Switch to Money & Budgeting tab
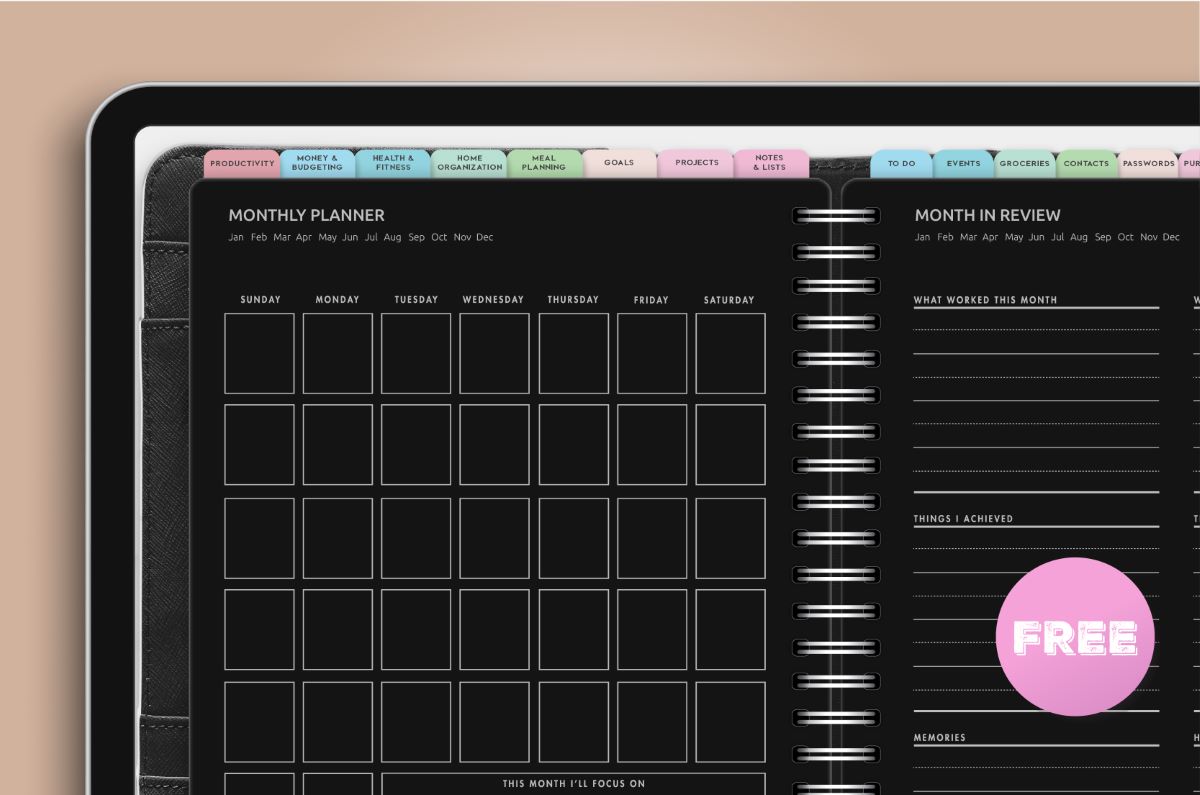The width and height of the screenshot is (1200, 795). [317, 163]
